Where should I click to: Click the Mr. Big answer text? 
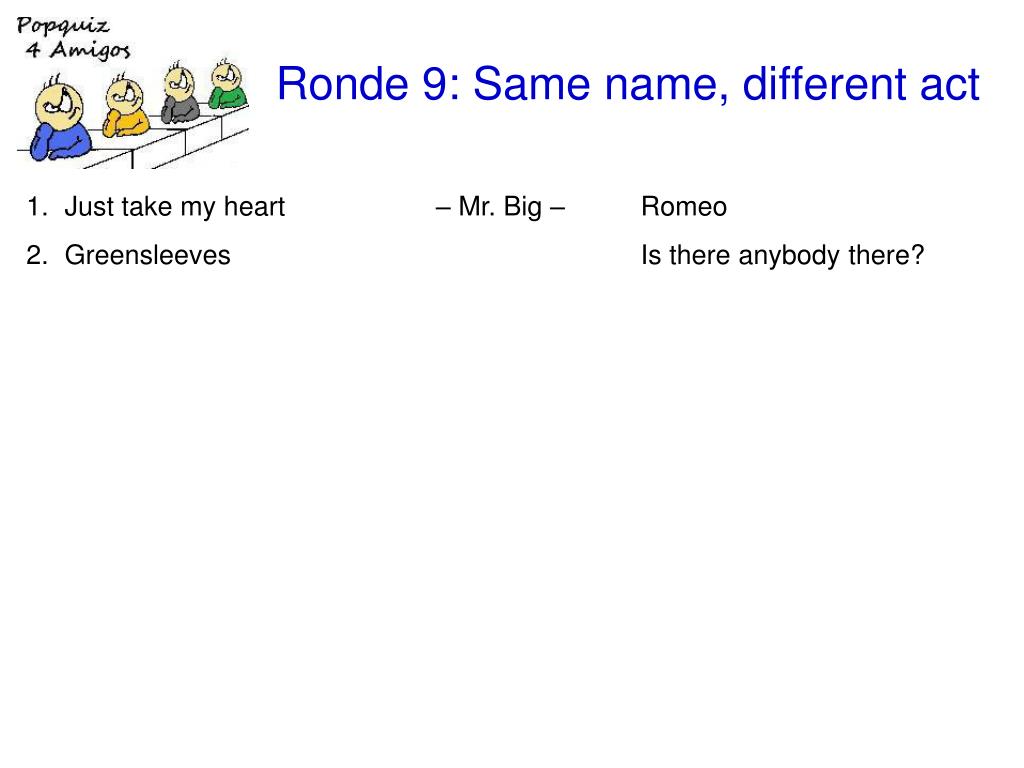click(500, 206)
